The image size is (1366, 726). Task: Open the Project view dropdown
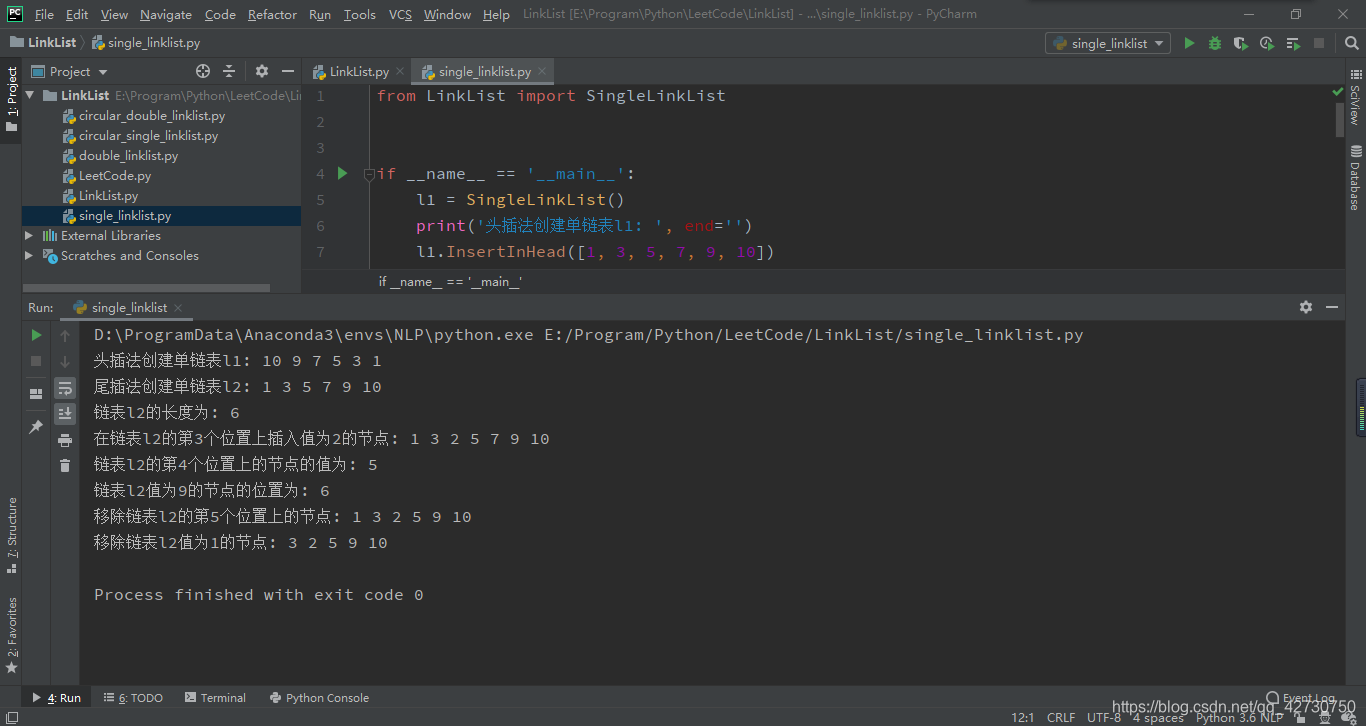coord(70,71)
